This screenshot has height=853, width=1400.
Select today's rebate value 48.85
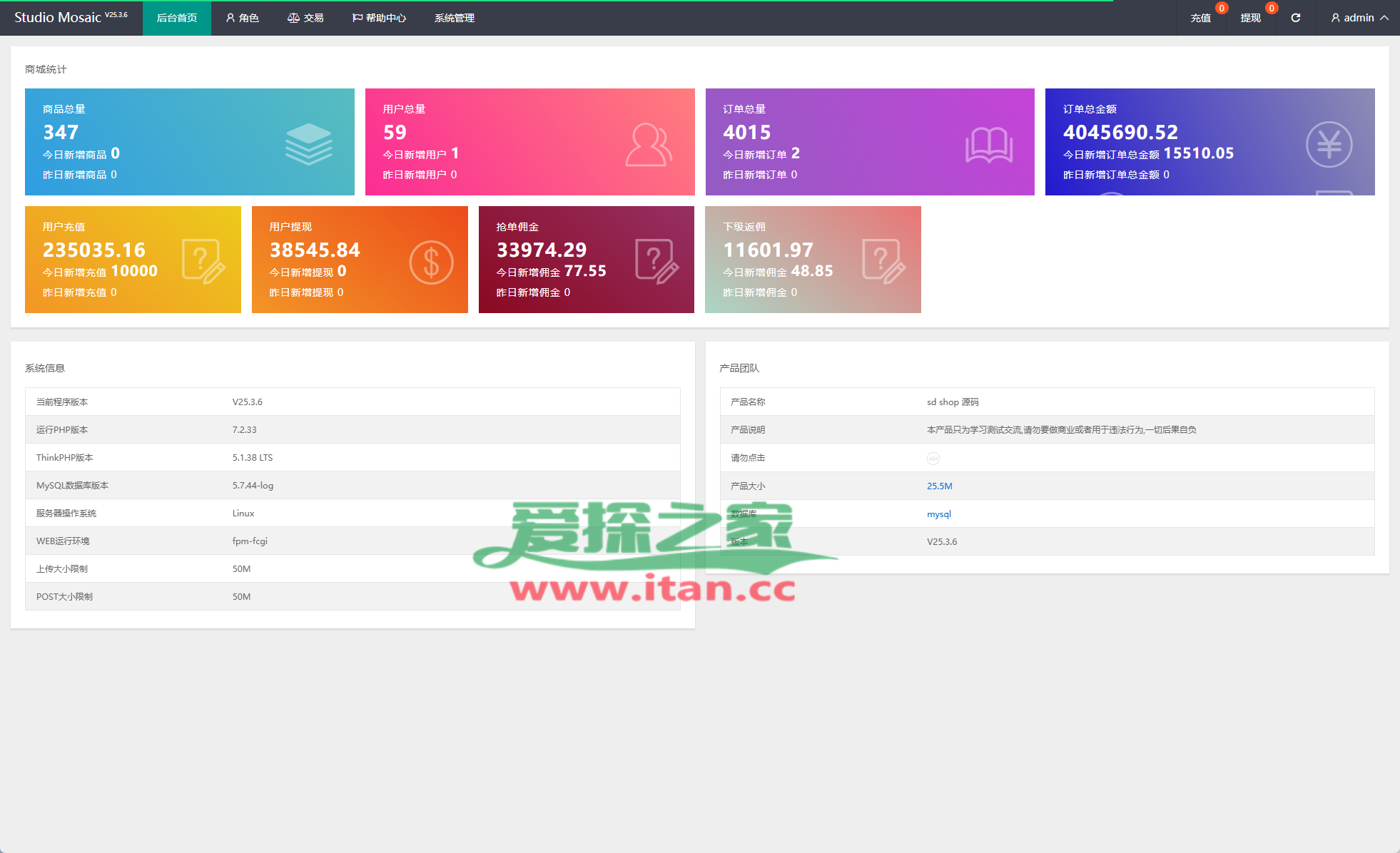click(812, 271)
